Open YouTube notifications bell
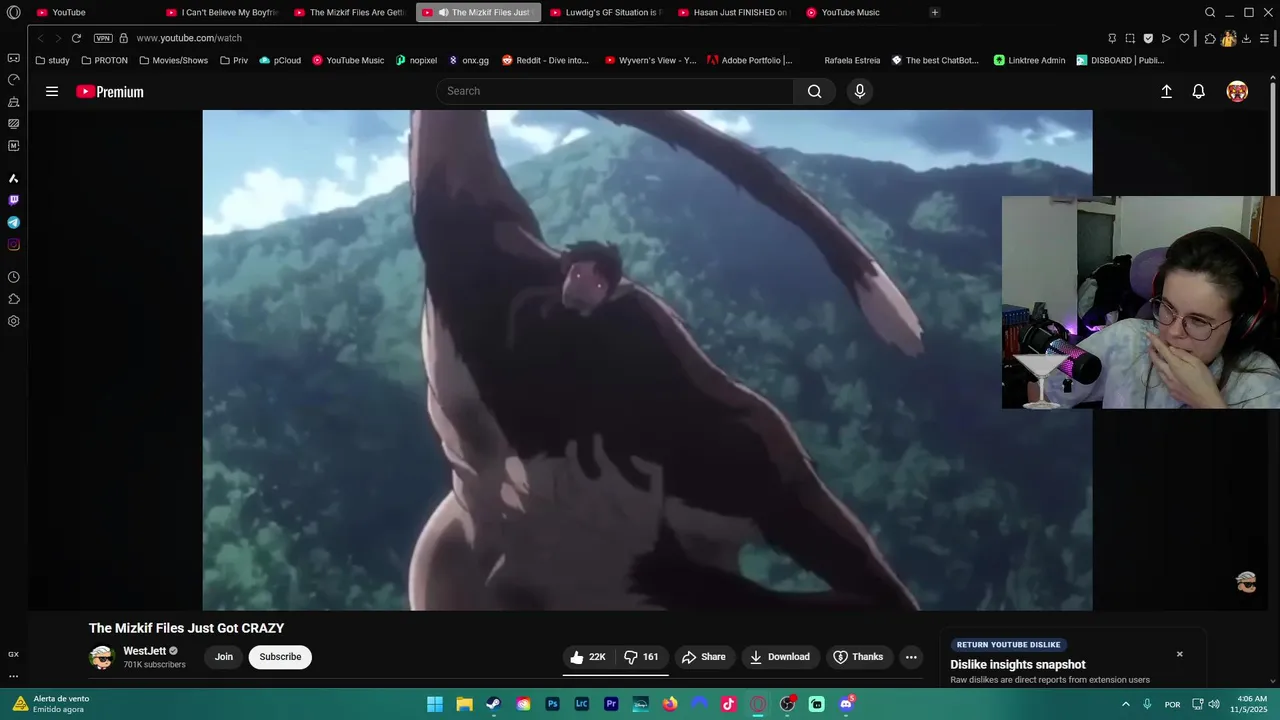Screen dimensions: 1280x720 click(x=1198, y=91)
